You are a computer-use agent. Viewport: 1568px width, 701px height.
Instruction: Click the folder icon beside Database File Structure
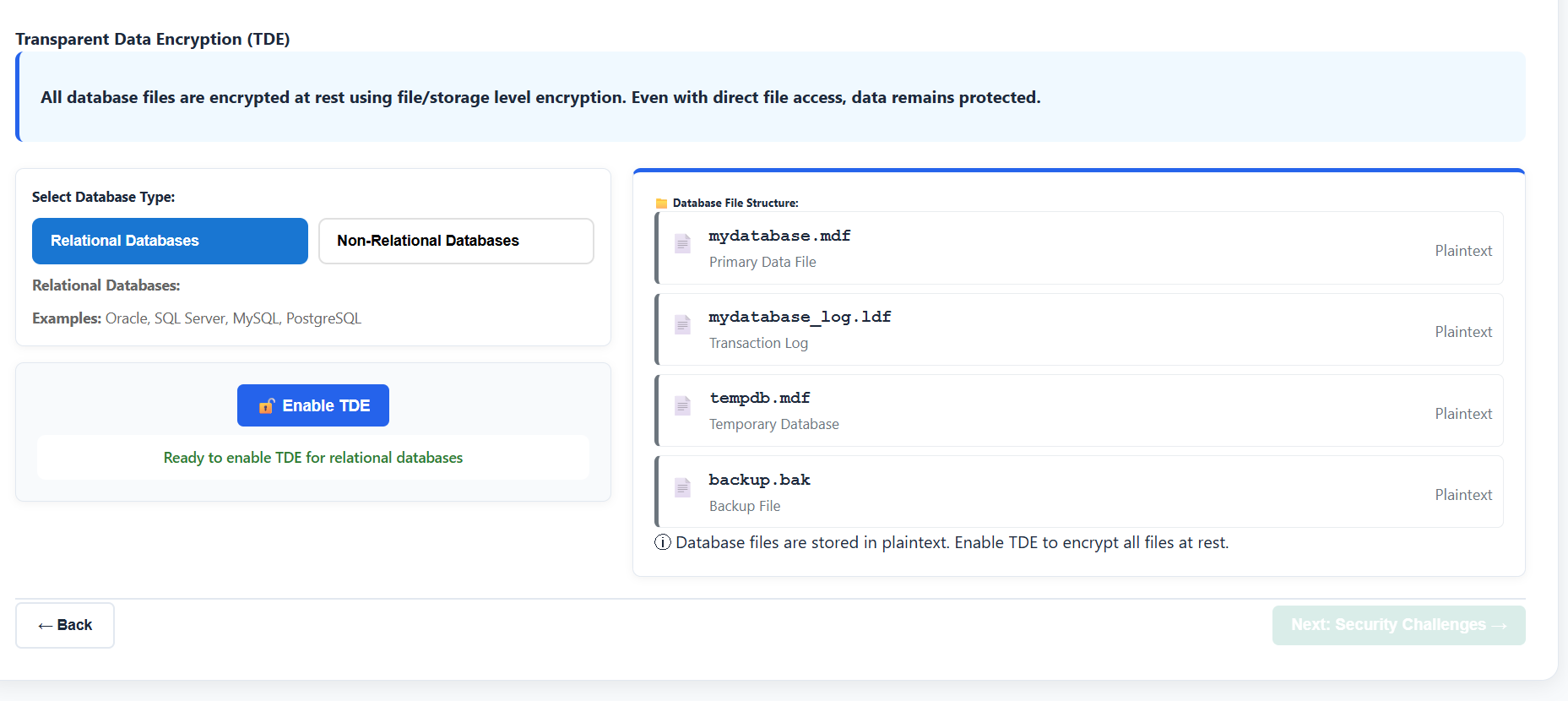click(x=661, y=204)
